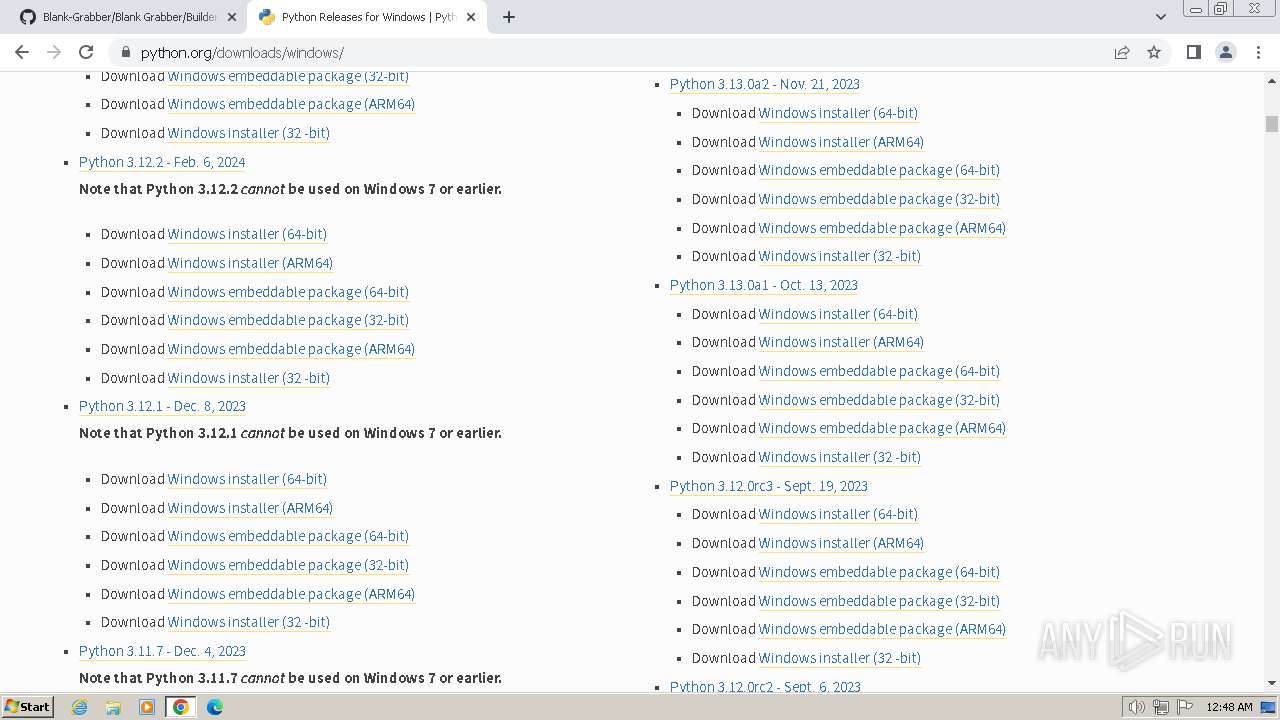Download Python 3.12.1 embeddable package (32-bit)

[288, 565]
